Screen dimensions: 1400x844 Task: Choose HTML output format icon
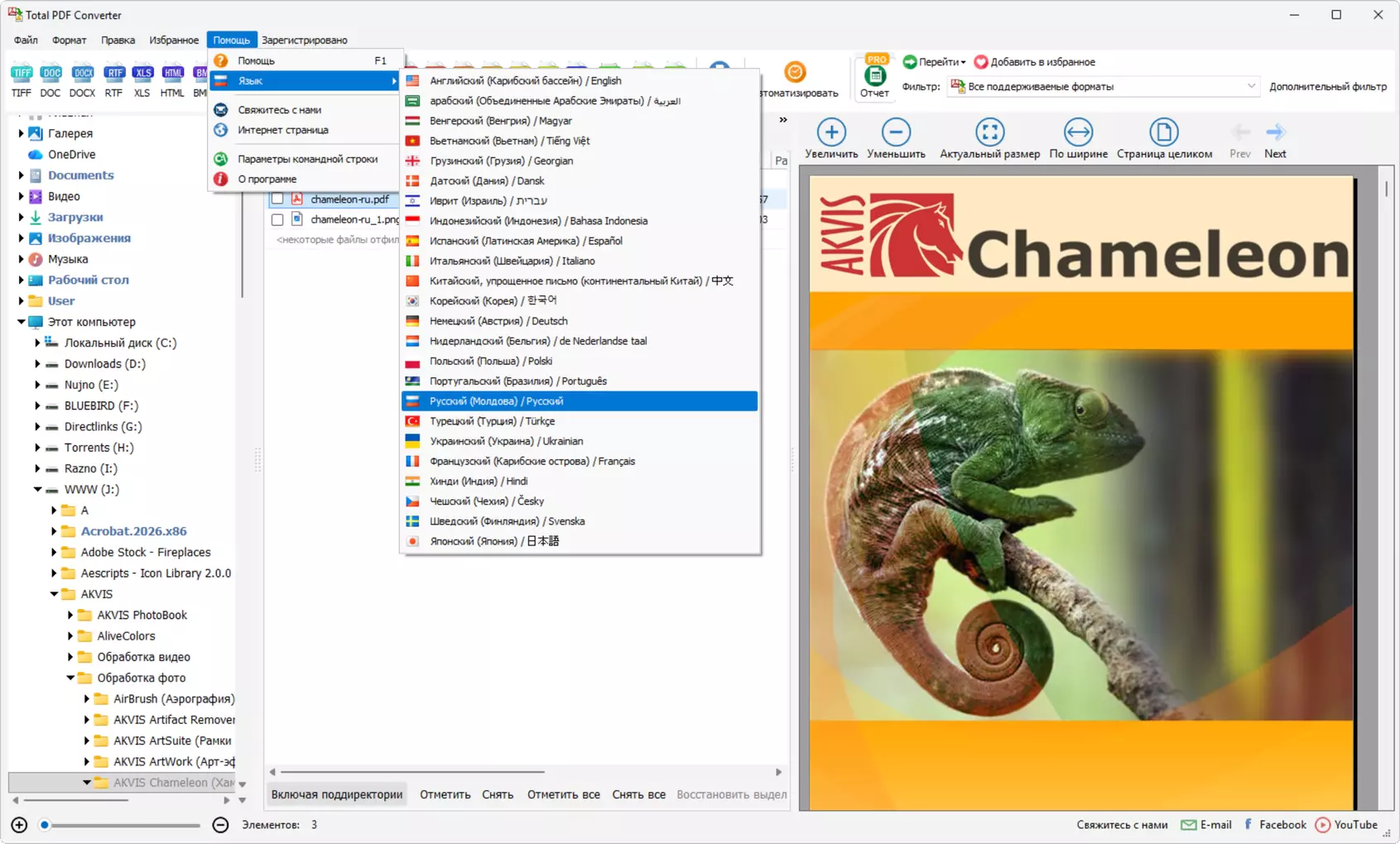pyautogui.click(x=172, y=80)
